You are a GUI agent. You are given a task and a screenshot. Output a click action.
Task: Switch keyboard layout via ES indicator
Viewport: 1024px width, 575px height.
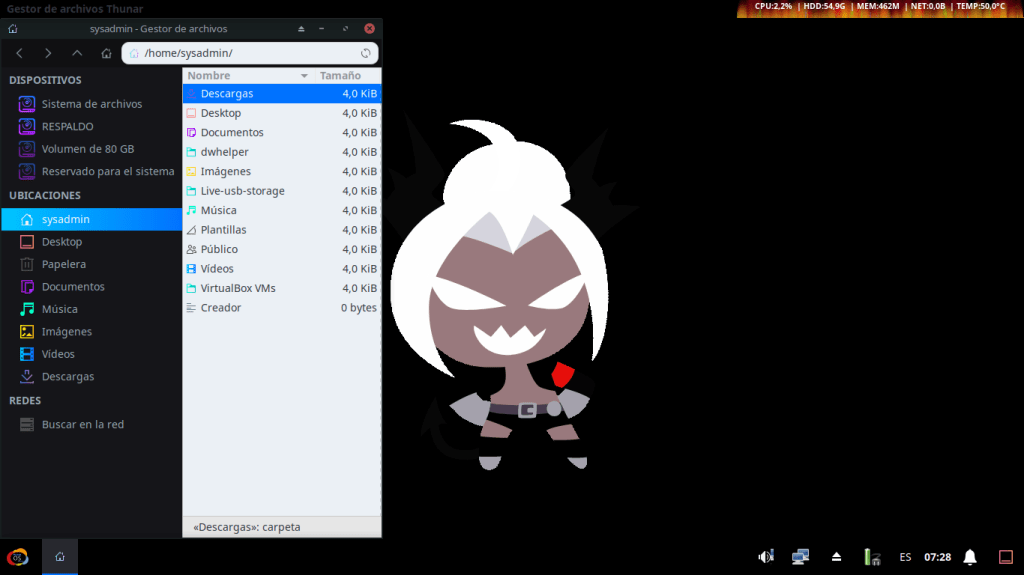tap(905, 557)
